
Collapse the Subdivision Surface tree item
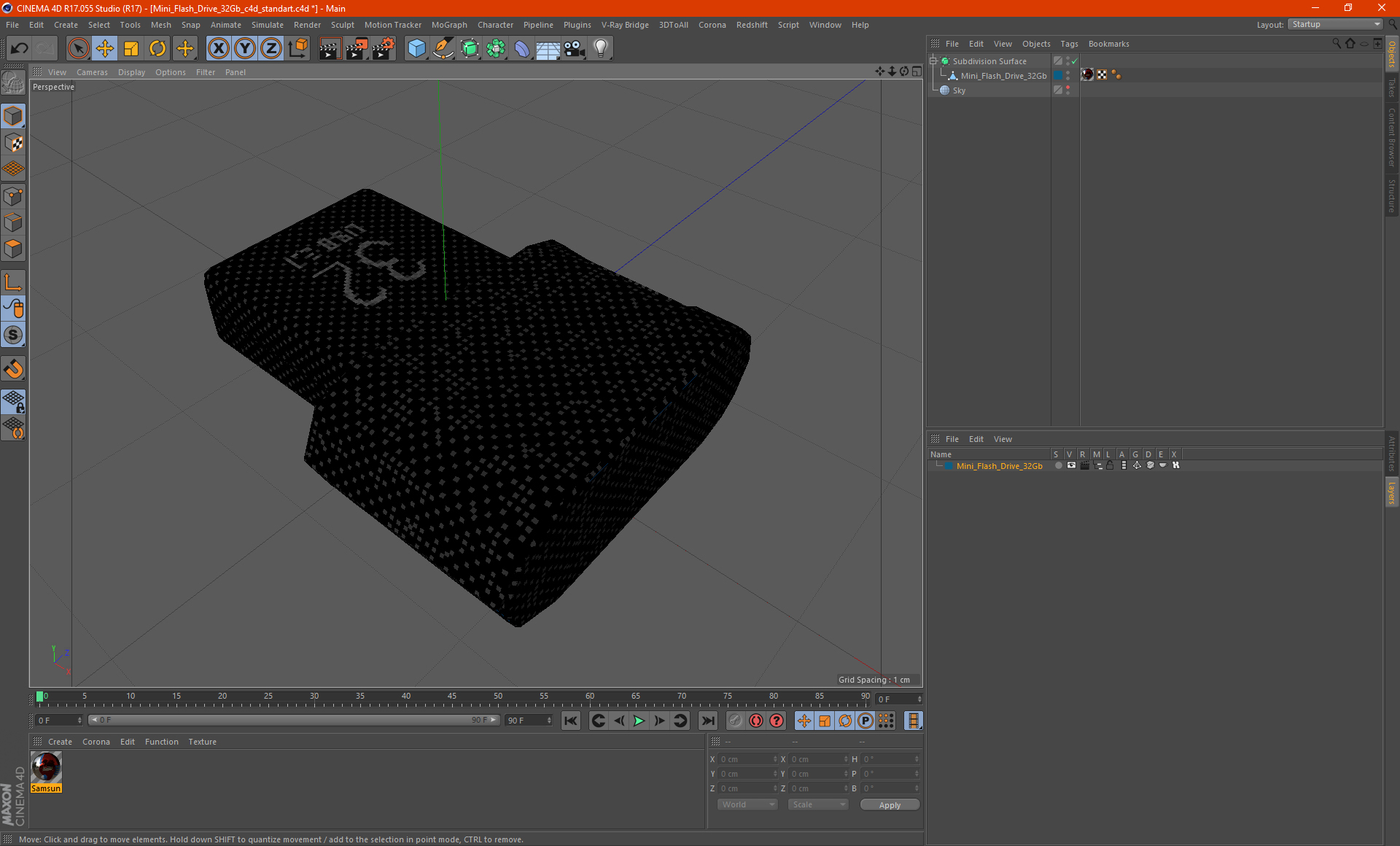point(933,61)
